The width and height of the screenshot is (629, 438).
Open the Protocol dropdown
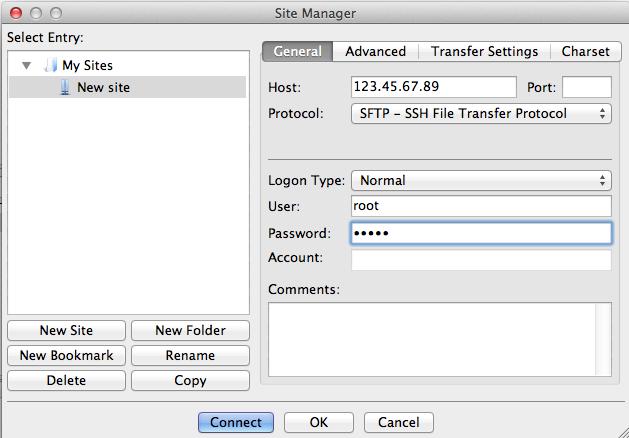480,114
